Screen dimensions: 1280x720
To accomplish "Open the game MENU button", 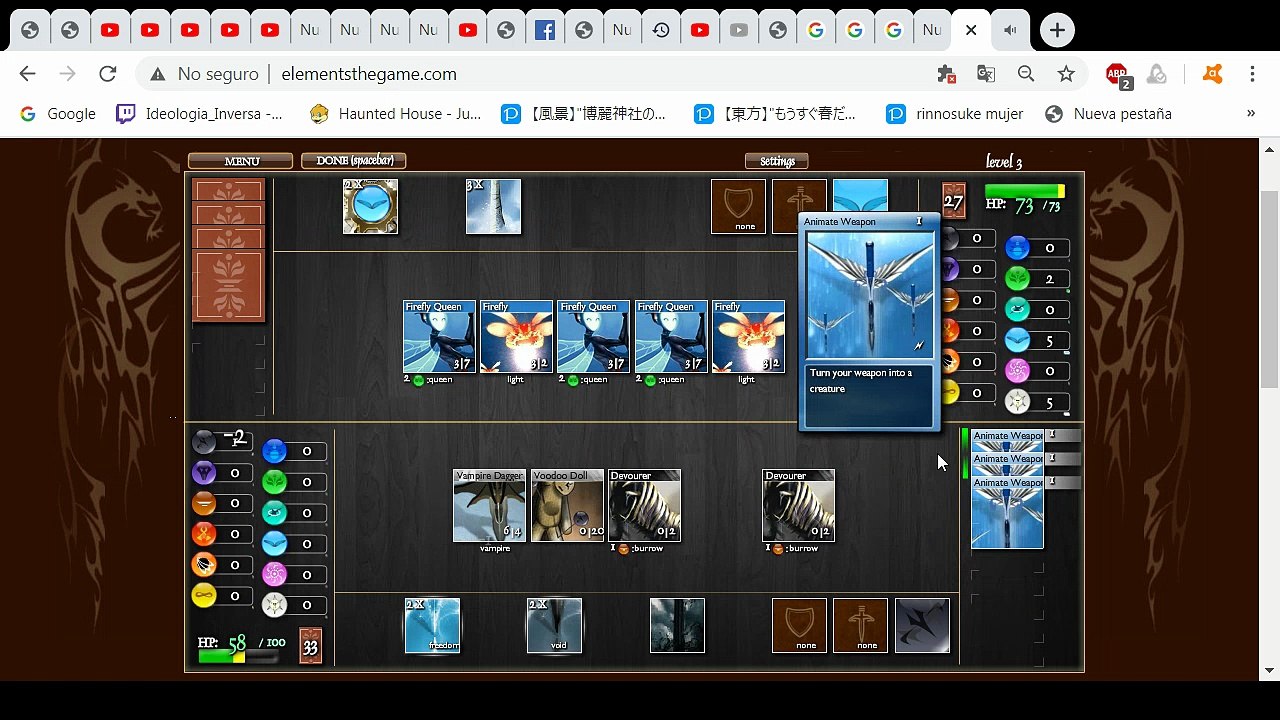I will coord(240,161).
